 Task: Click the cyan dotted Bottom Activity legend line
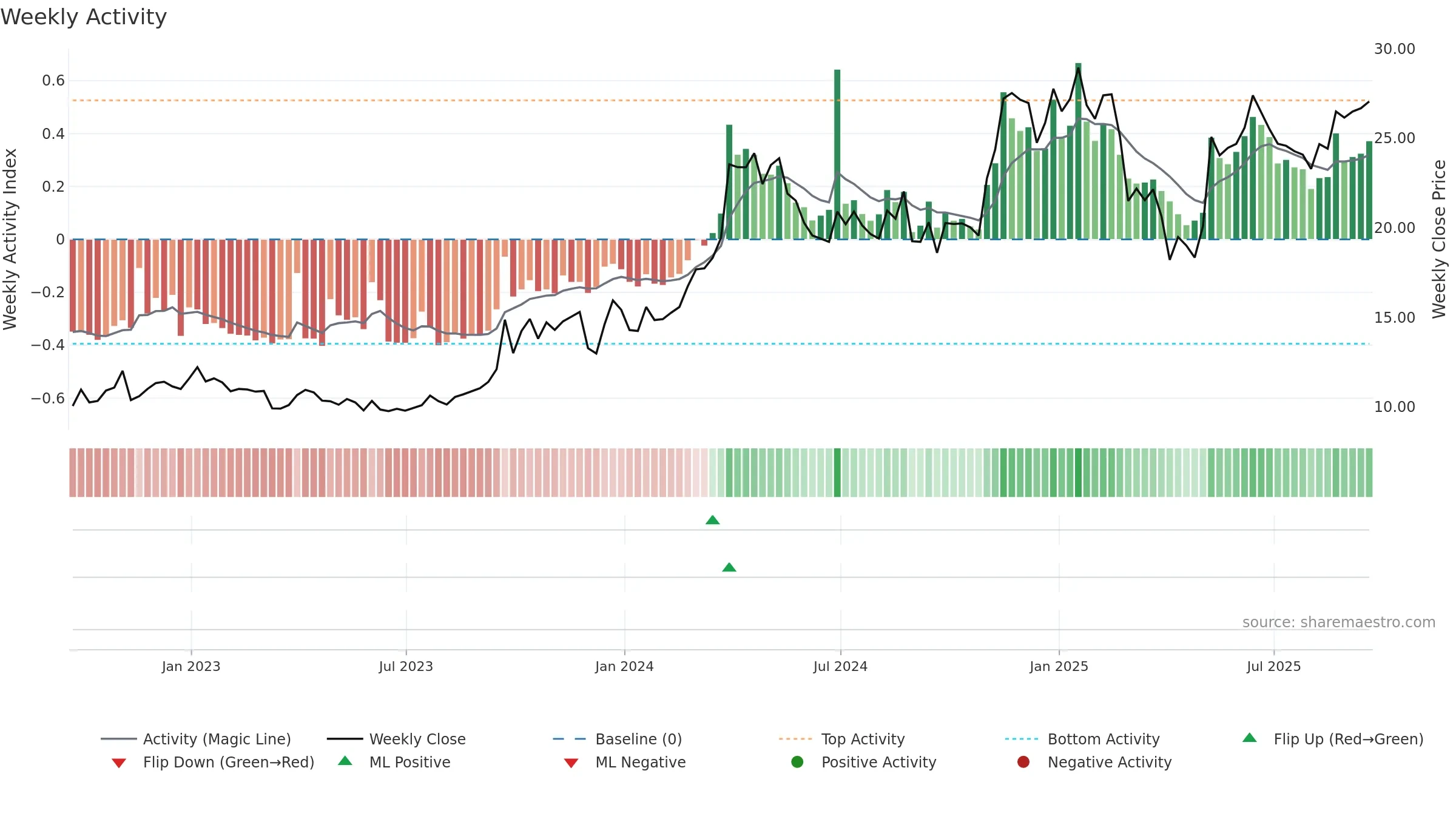(x=1022, y=739)
